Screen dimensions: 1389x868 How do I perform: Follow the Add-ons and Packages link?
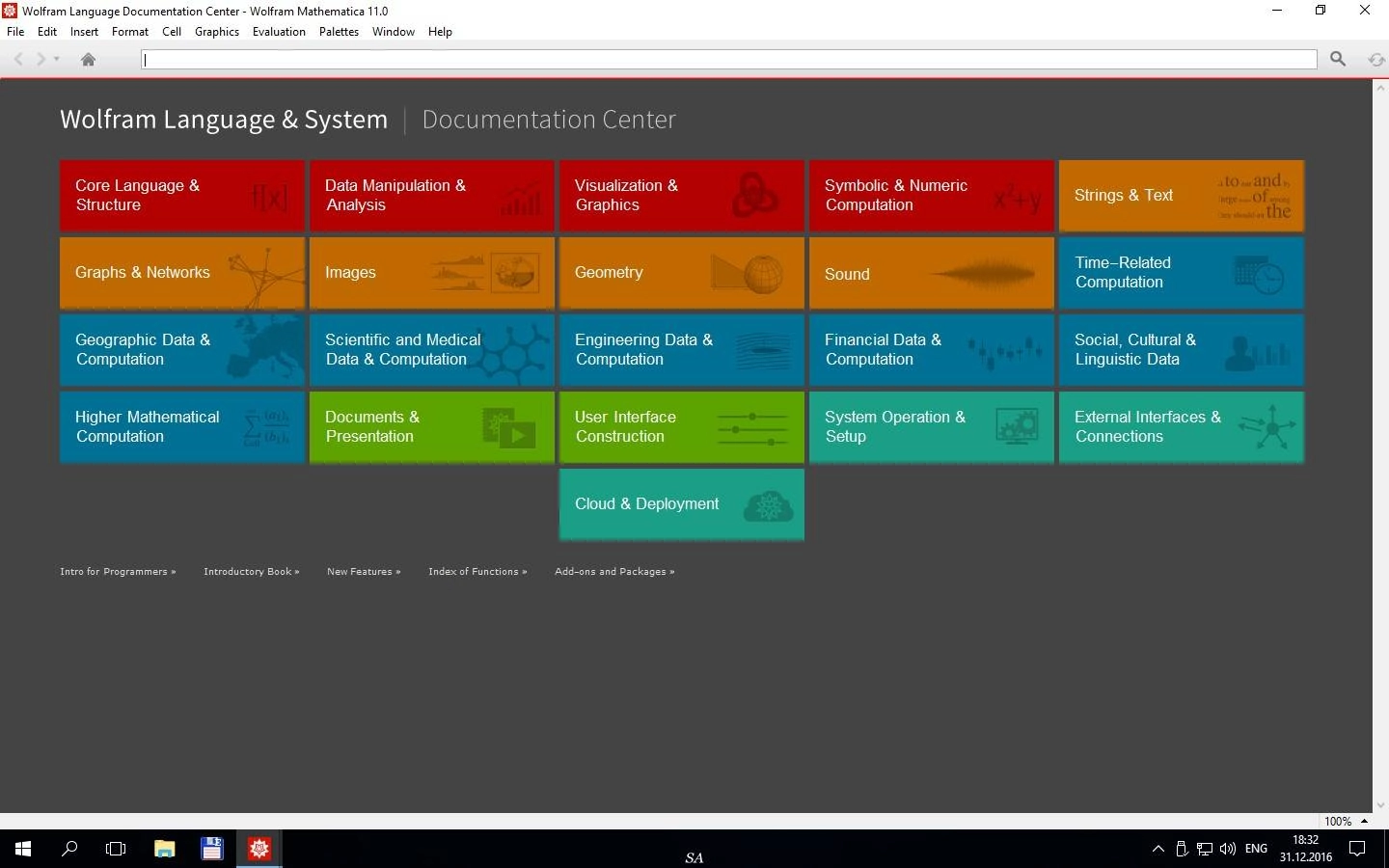[614, 572]
